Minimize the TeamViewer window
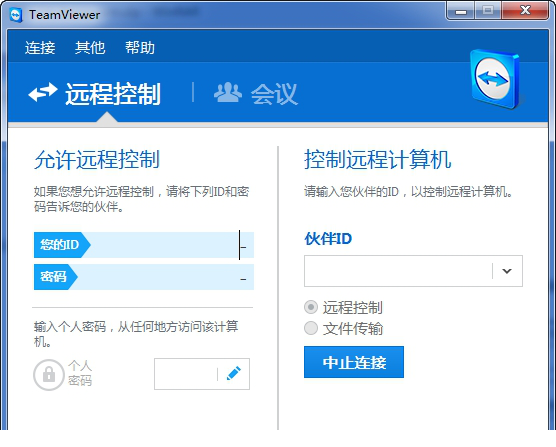Screen dimensions: 556x447 click(461, 11)
